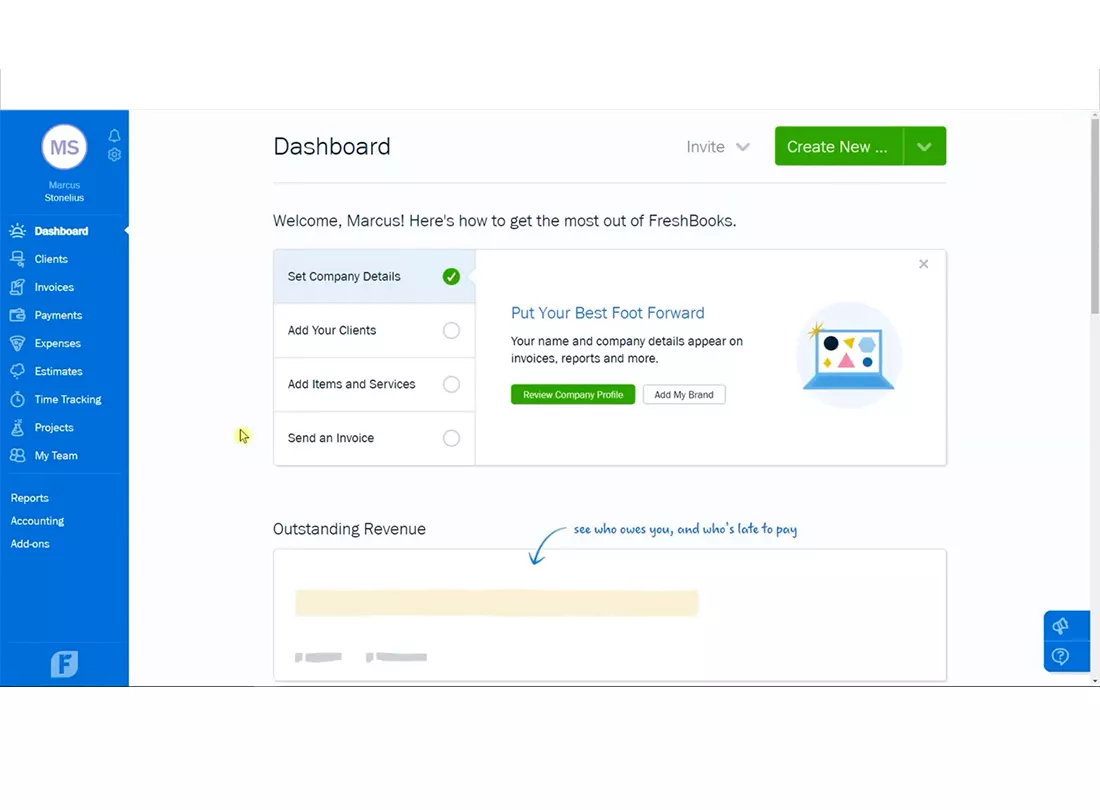The image size is (1100, 810).
Task: Open the Expenses section icon
Action: pos(20,343)
